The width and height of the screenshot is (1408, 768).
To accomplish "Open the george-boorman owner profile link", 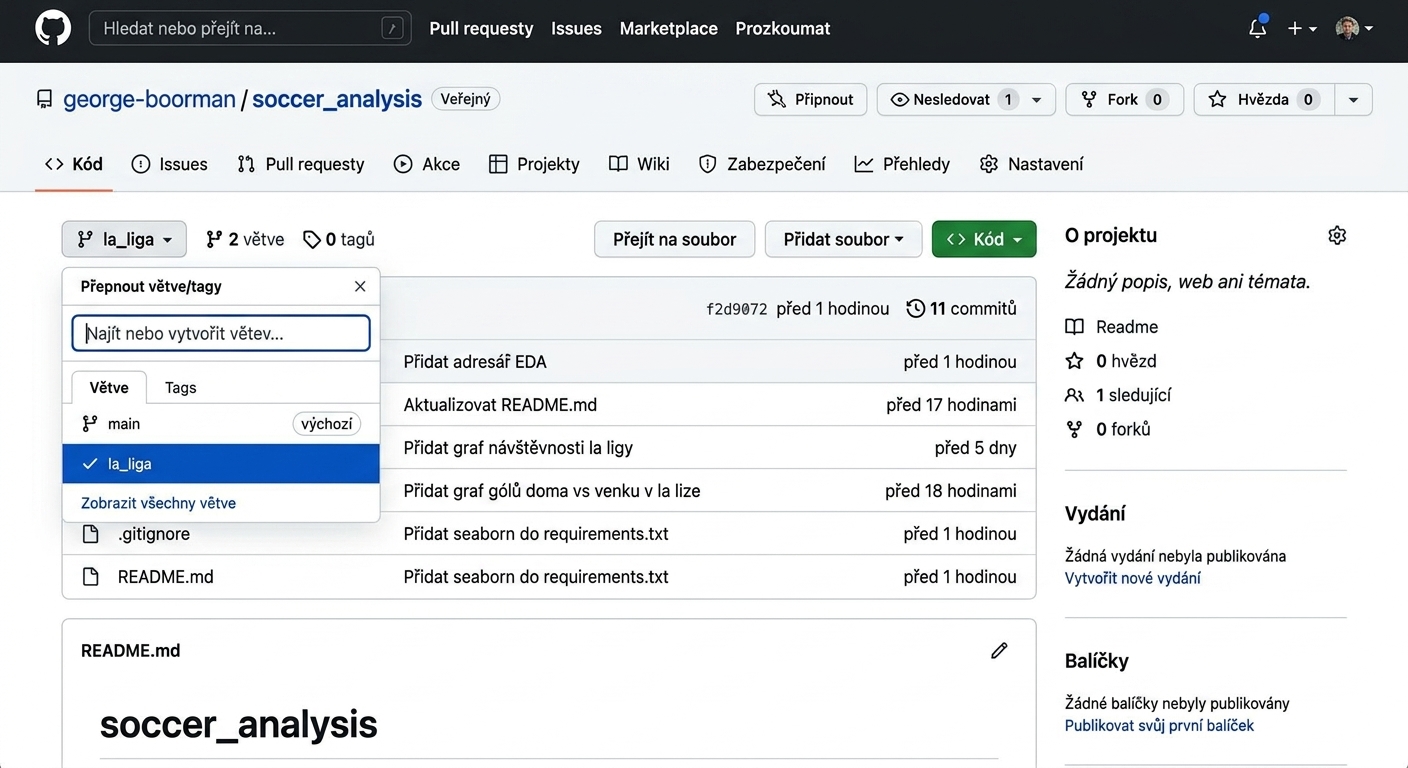I will pyautogui.click(x=149, y=99).
